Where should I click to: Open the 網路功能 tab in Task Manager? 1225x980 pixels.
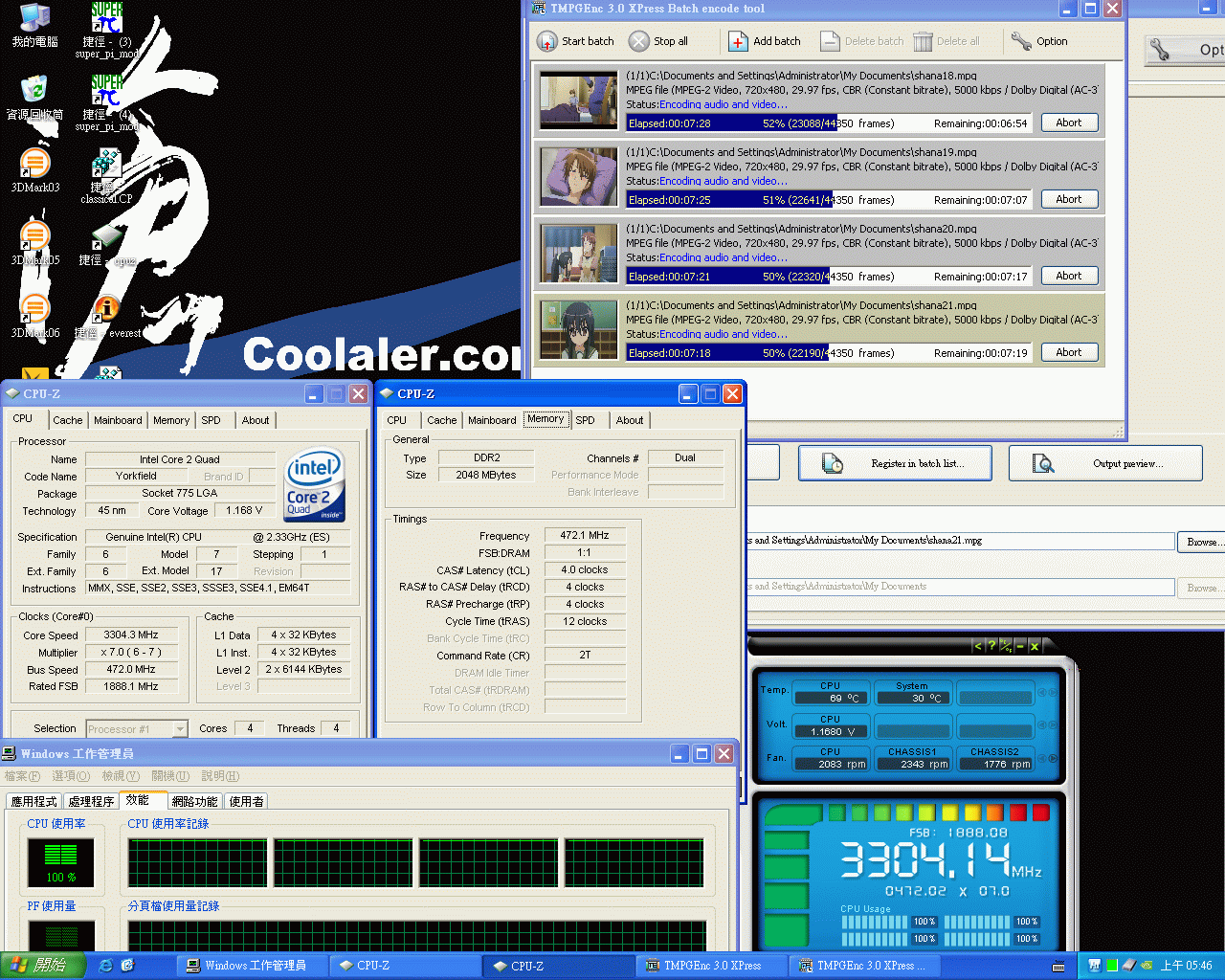pyautogui.click(x=195, y=802)
